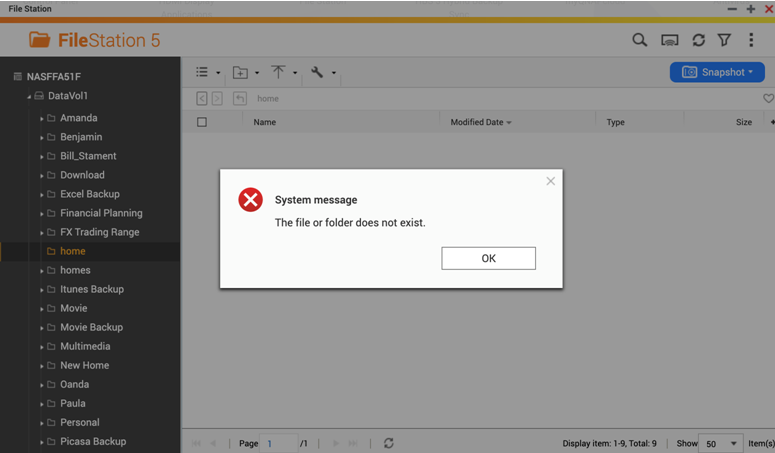The width and height of the screenshot is (775, 453).
Task: Open the three-dot more options menu
Action: [751, 40]
